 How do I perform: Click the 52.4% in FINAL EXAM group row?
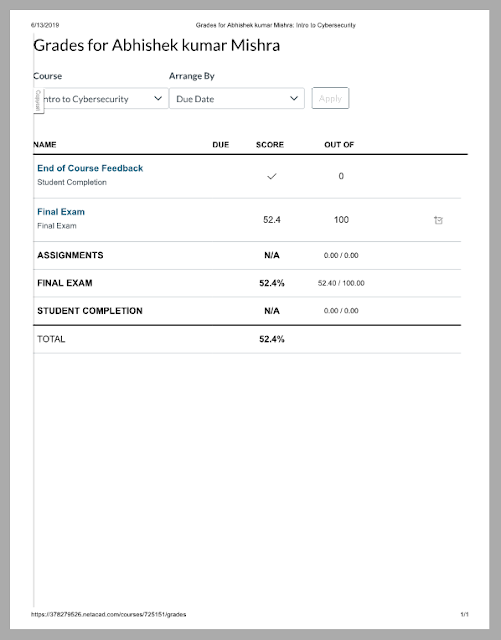click(272, 283)
